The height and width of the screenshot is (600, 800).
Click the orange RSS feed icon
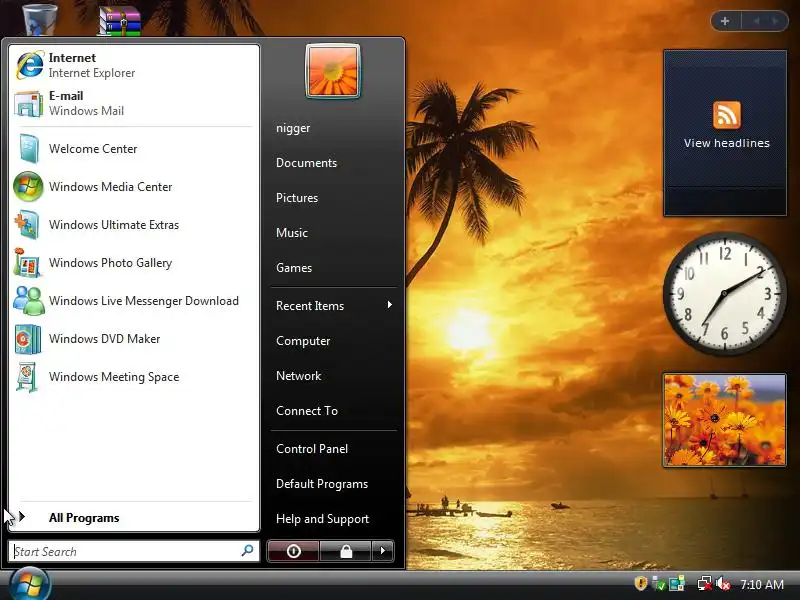click(727, 115)
